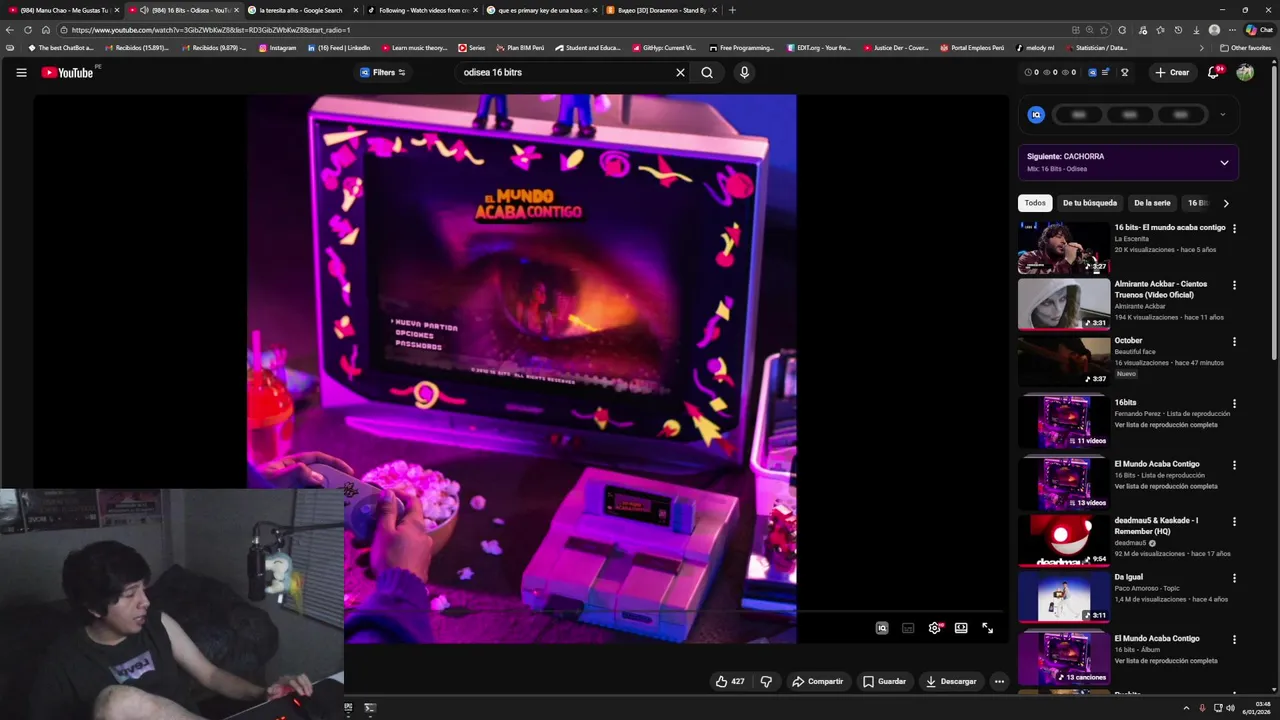Click the magnifier search button
The width and height of the screenshot is (1280, 720).
click(707, 72)
